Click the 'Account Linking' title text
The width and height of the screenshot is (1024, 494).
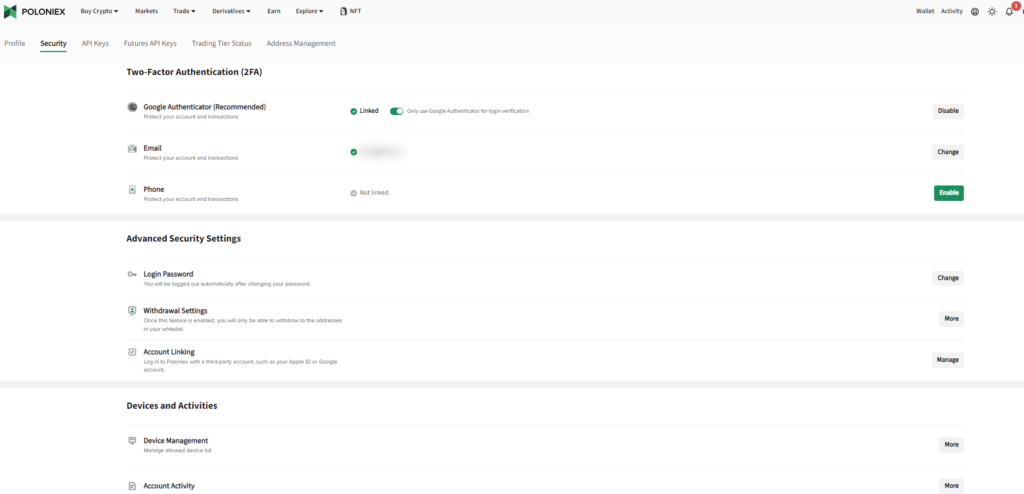pos(168,352)
